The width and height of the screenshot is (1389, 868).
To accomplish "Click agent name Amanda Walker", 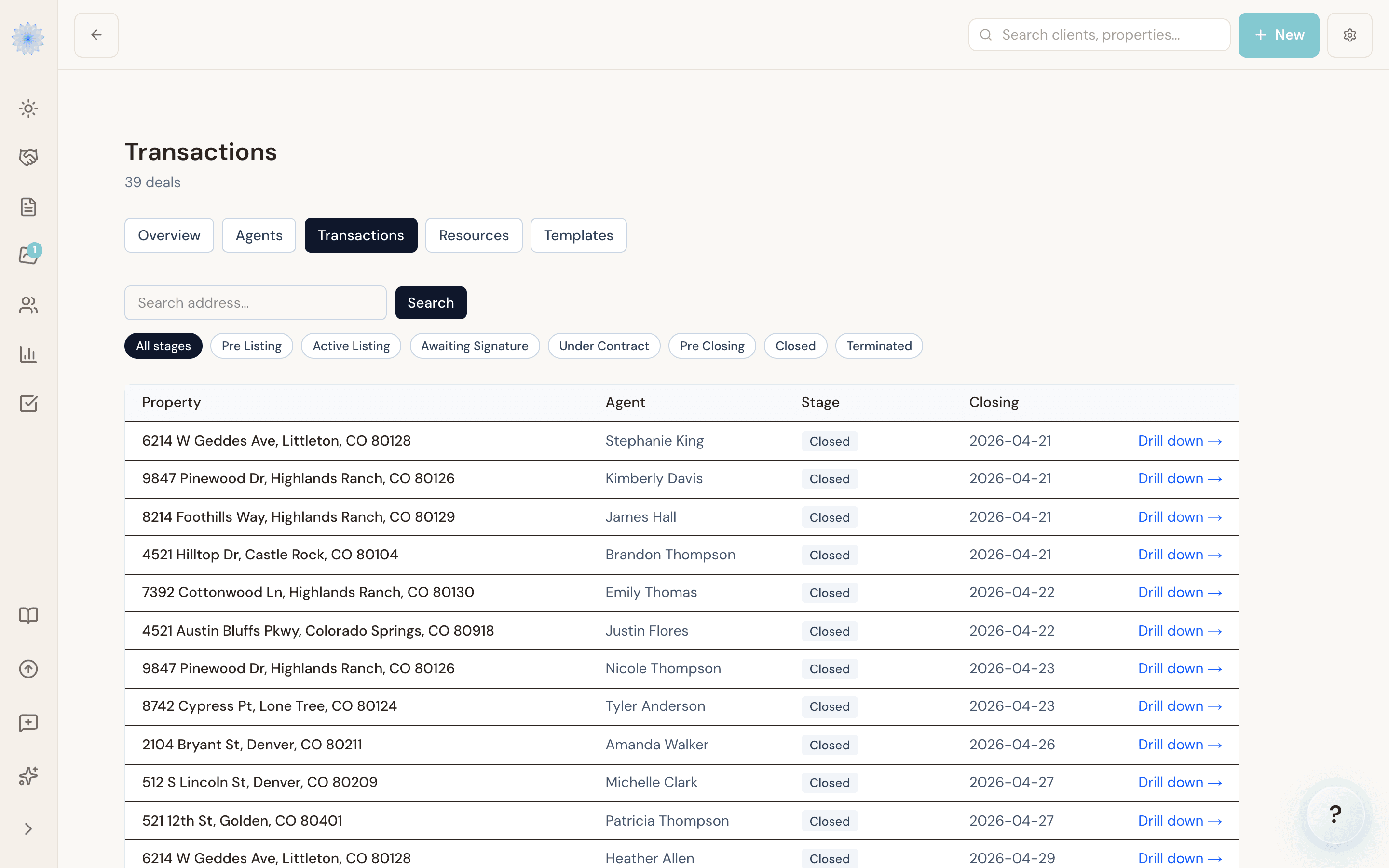I will [656, 745].
